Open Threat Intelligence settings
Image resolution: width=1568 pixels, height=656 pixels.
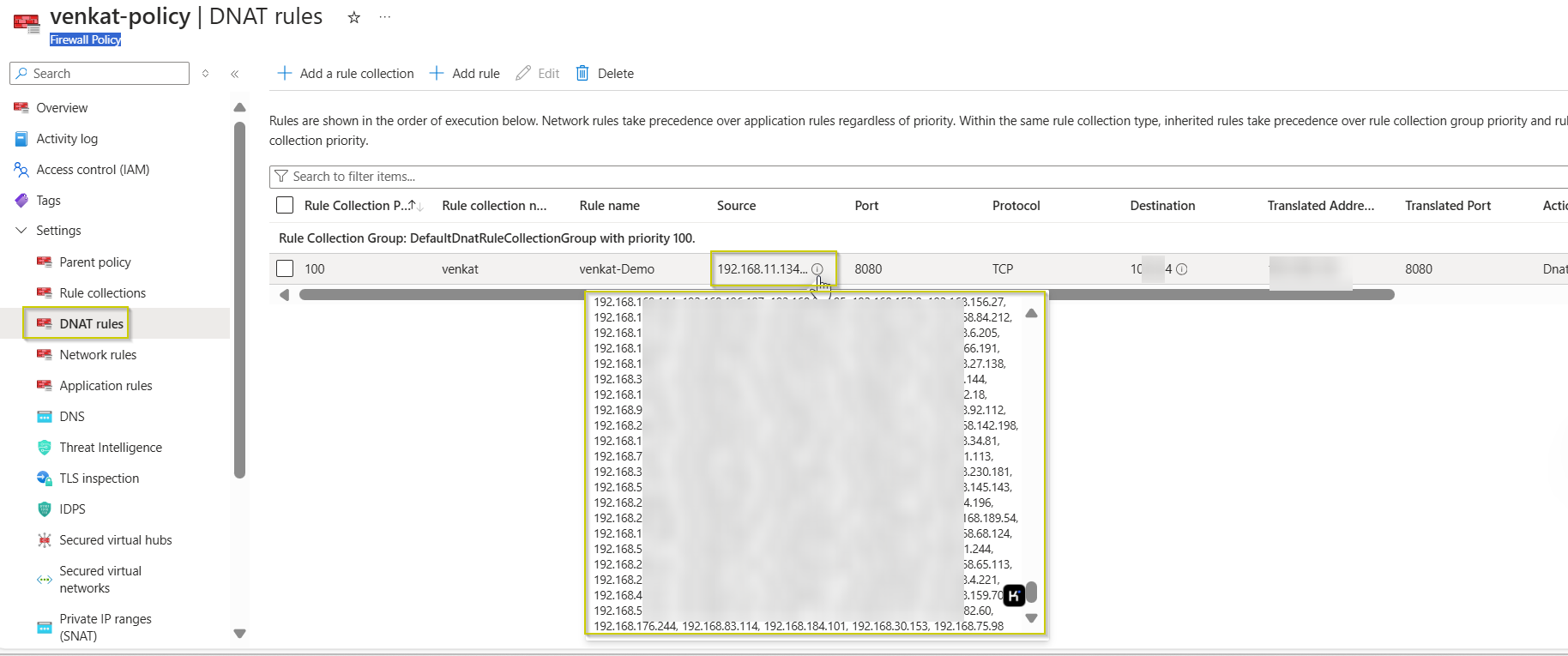coord(111,448)
